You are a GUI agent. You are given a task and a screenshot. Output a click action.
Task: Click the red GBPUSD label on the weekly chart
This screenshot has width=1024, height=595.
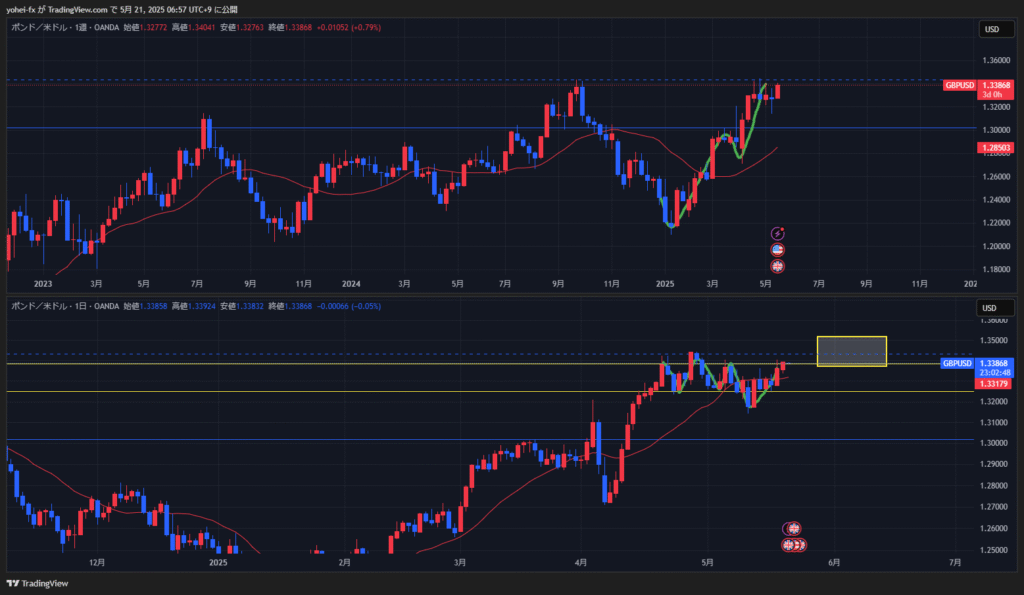coord(959,85)
